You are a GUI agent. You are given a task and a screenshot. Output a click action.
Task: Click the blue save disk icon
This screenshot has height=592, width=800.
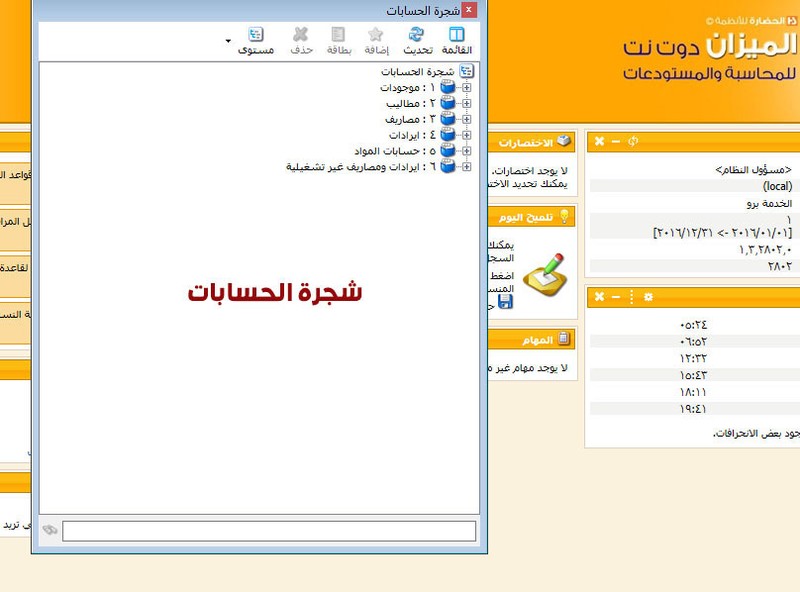(x=505, y=302)
